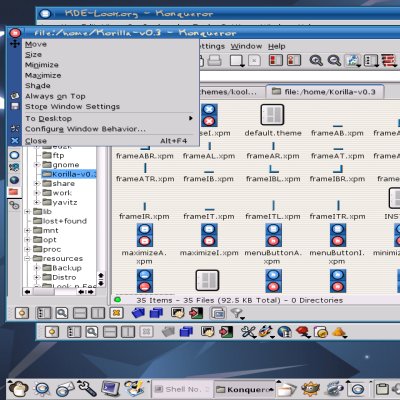This screenshot has width=400, height=400.
Task: Click the find file magnifier in front window toolbar
Action: (62, 313)
